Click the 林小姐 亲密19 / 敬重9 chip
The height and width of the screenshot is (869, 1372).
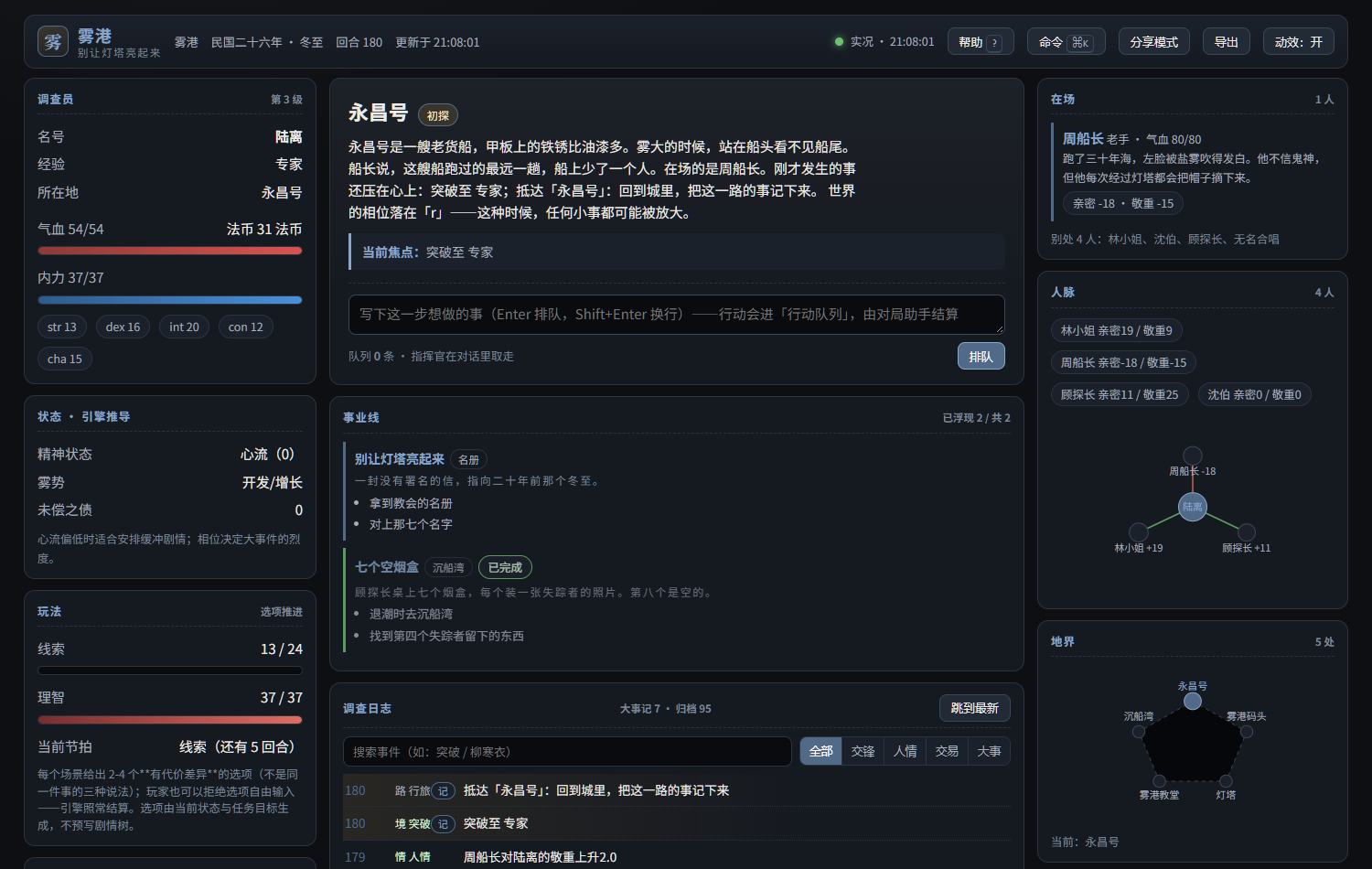1117,330
